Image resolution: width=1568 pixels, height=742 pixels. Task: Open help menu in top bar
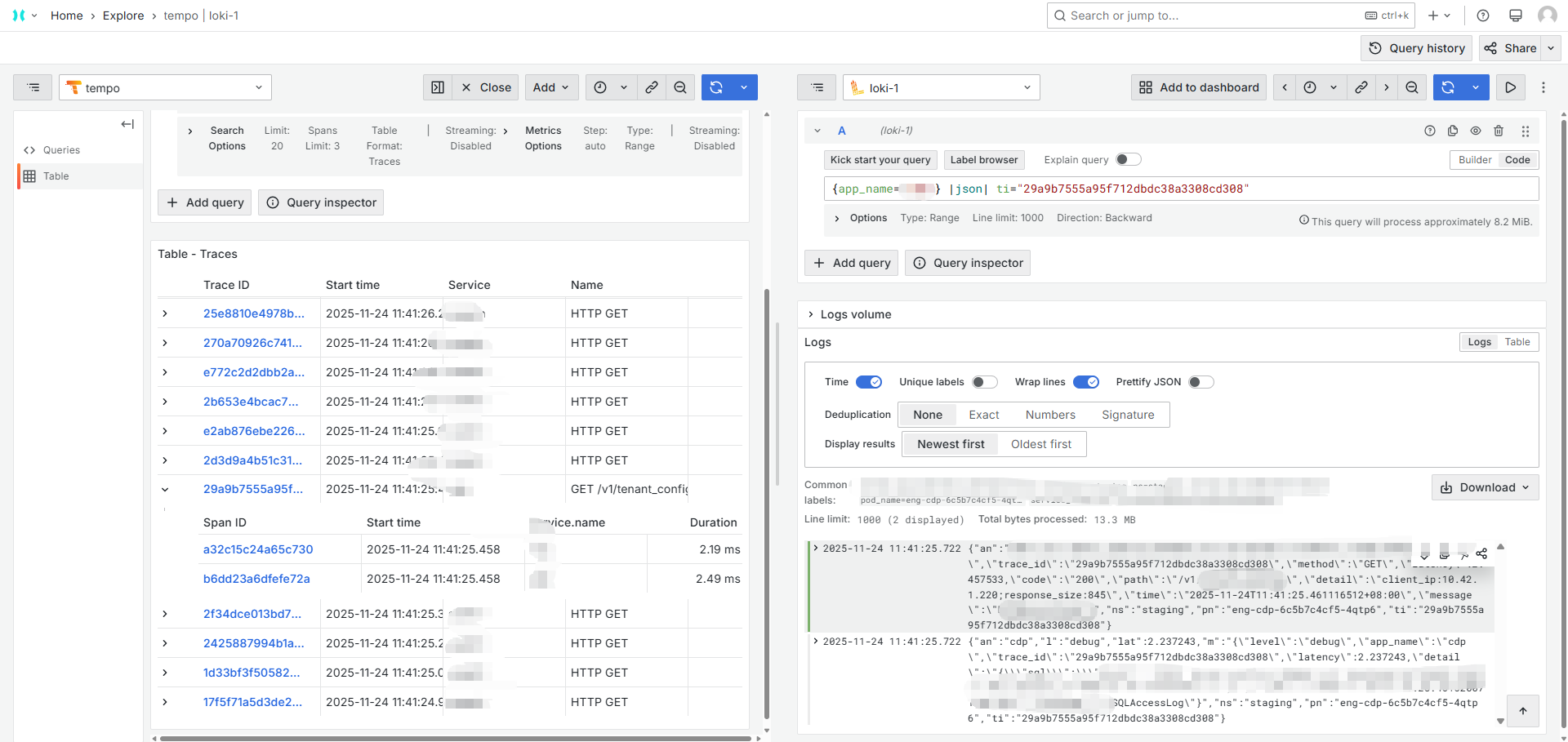point(1483,16)
